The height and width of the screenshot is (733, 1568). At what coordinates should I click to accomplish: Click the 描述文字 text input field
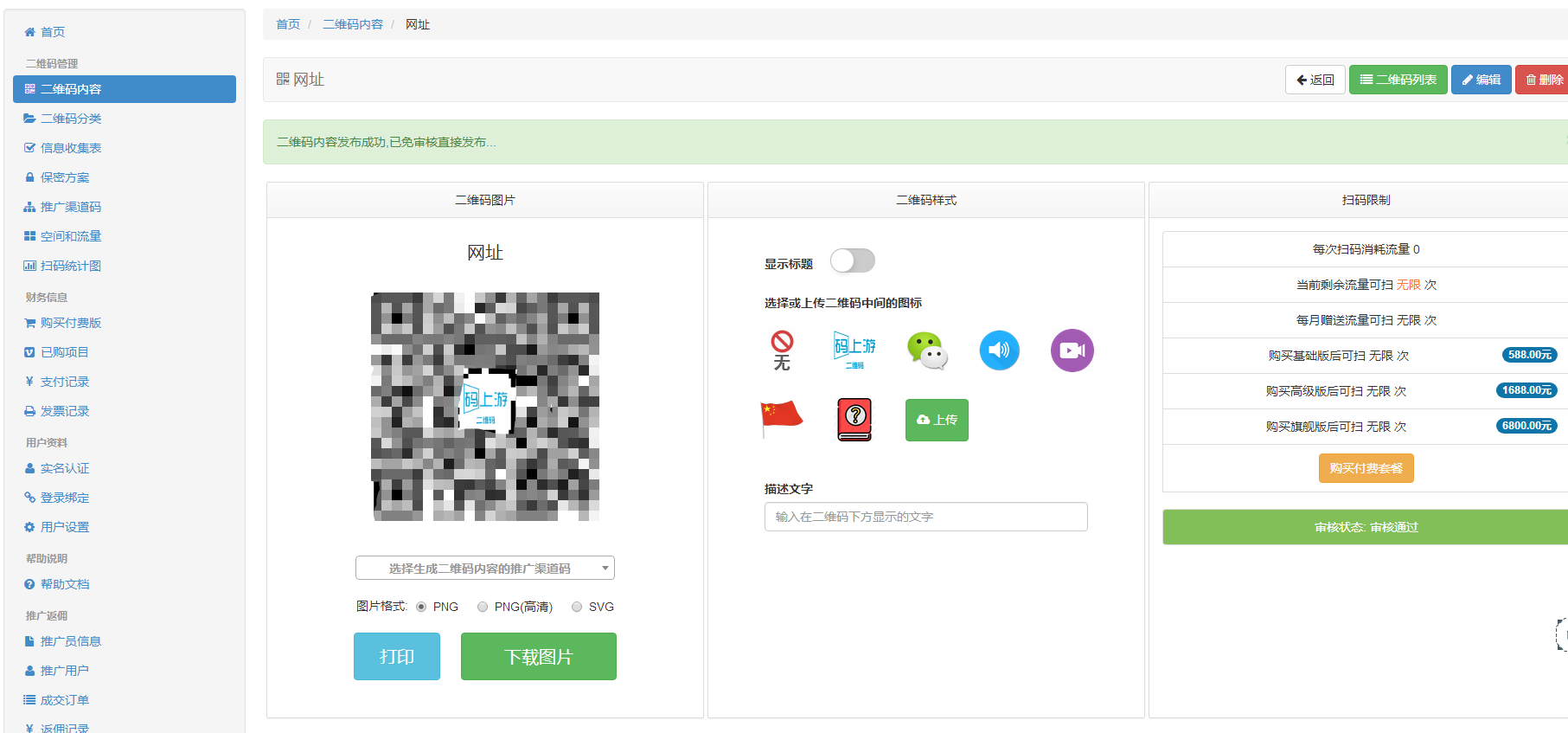tap(925, 517)
